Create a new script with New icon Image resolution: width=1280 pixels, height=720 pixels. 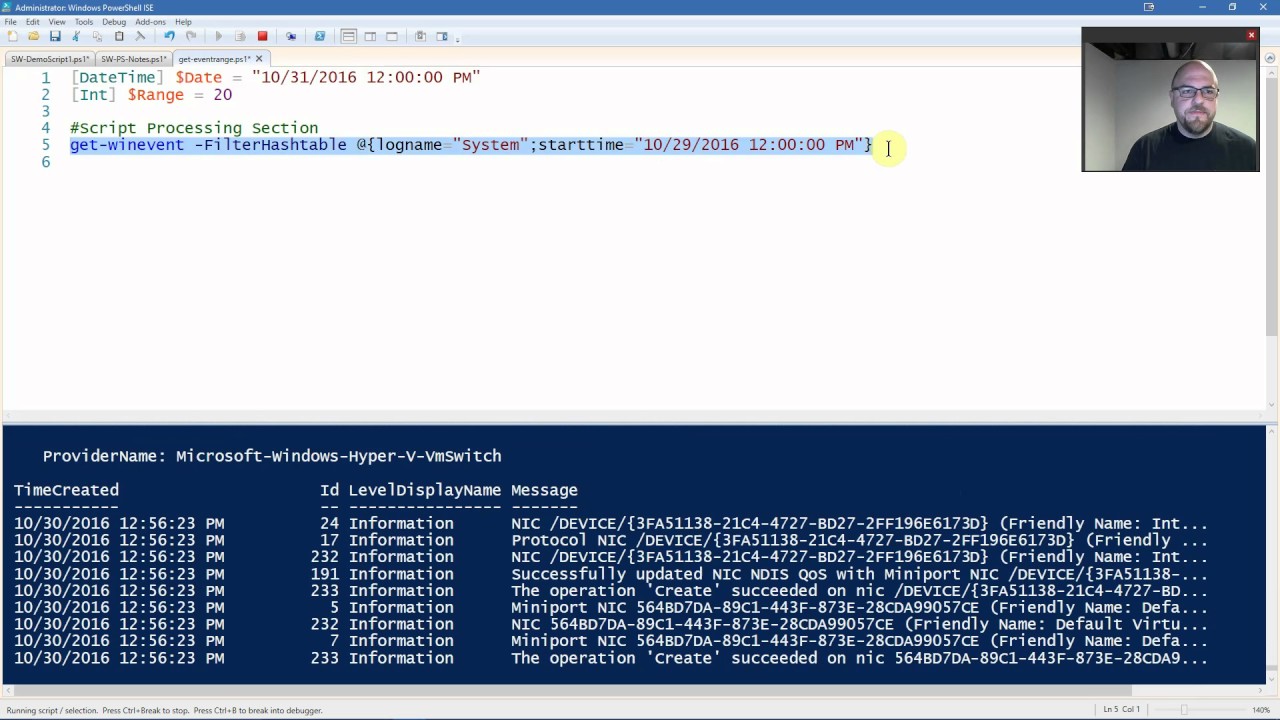12,36
